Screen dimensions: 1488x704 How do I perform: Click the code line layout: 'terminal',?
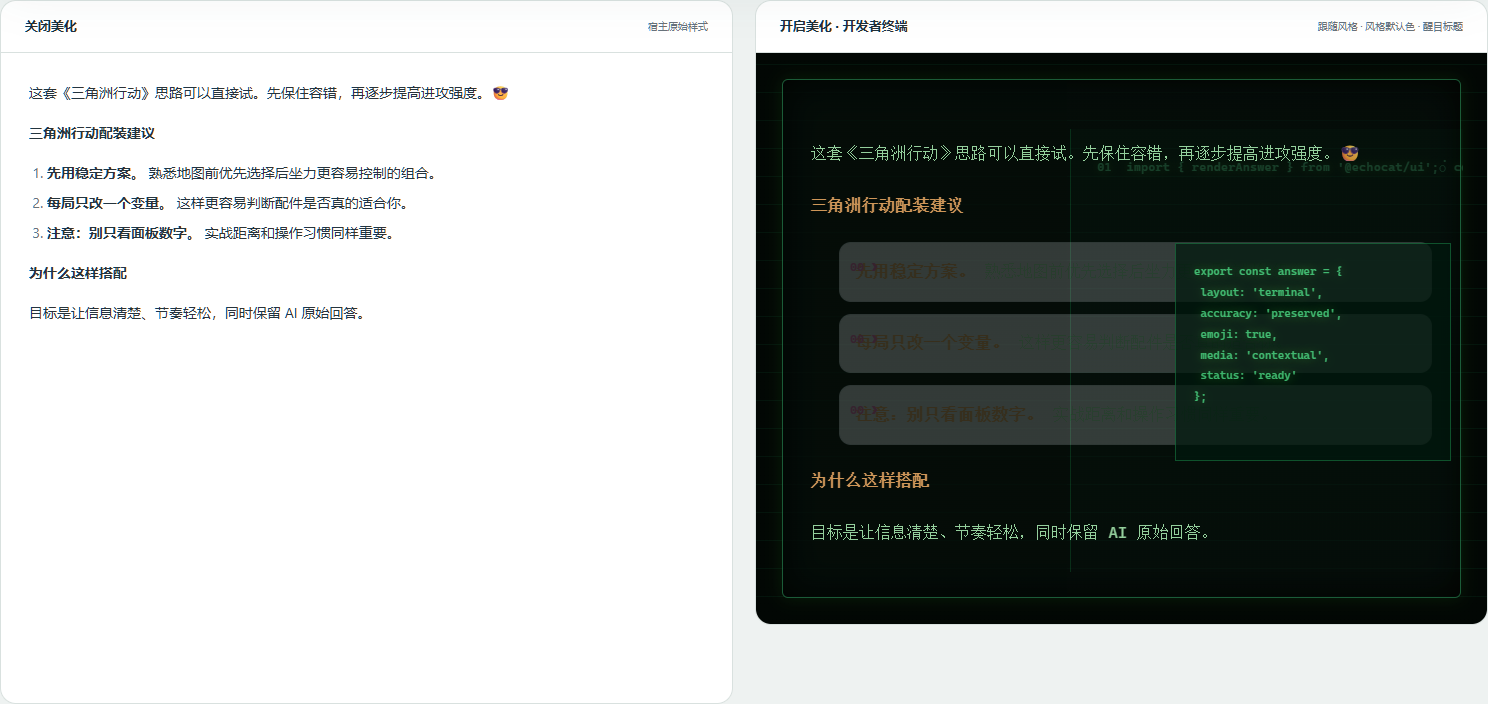(x=1261, y=292)
